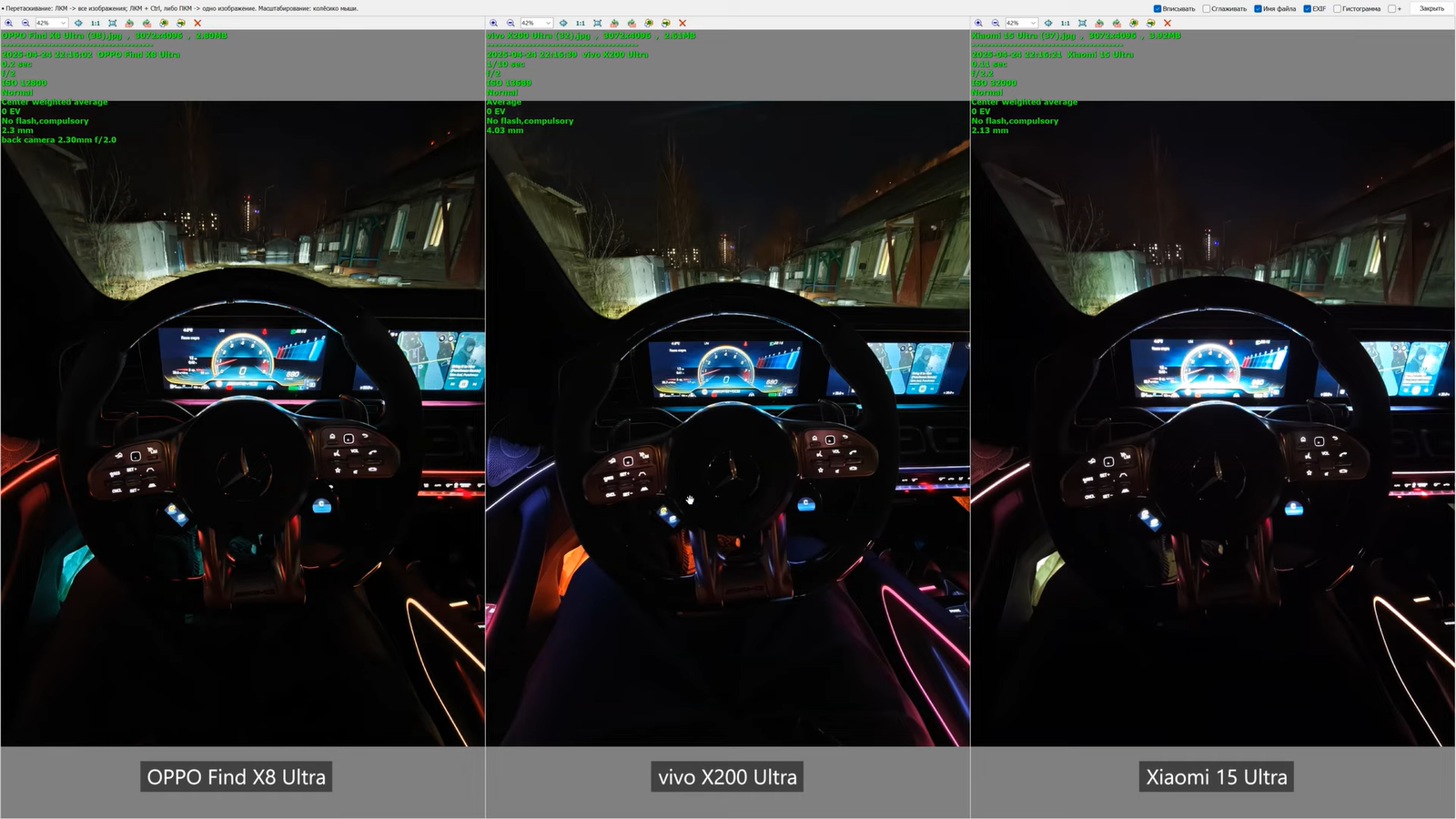1456x819 pixels.
Task: Click the OPPO Find X8 Ultra photo
Action: 243,423
